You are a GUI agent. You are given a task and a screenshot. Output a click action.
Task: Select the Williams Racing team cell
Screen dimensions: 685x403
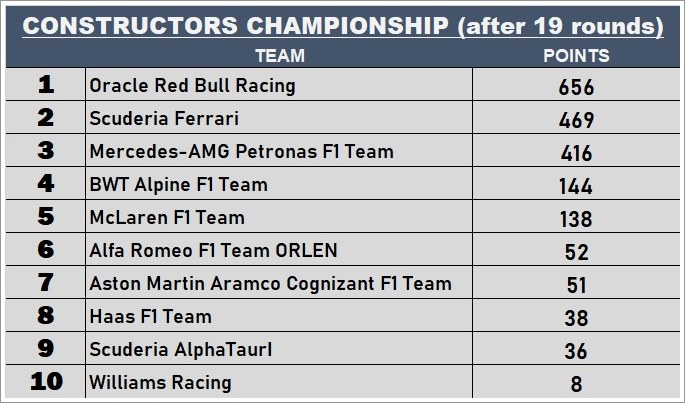(x=160, y=382)
